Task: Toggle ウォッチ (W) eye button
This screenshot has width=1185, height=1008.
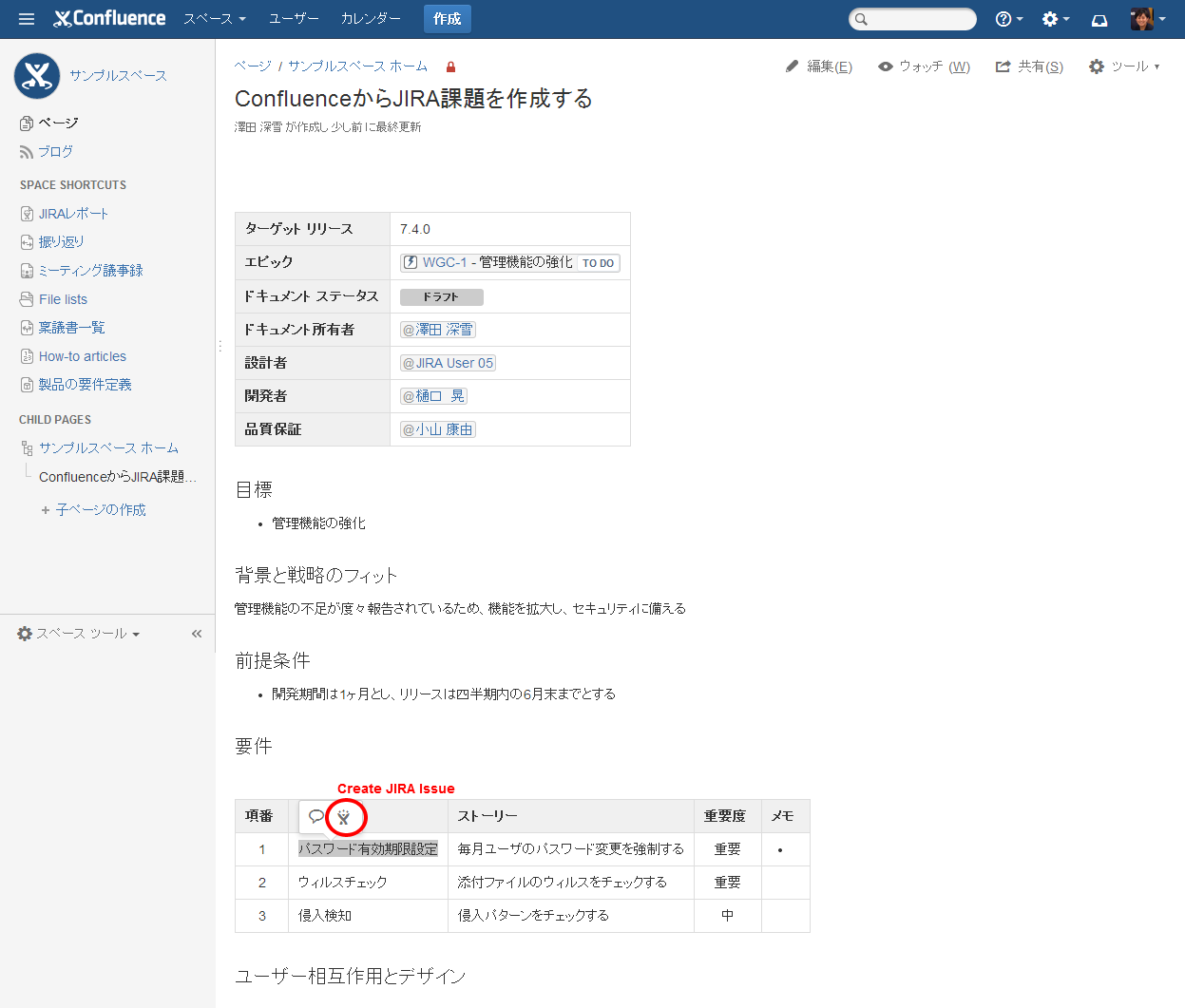Action: [924, 67]
